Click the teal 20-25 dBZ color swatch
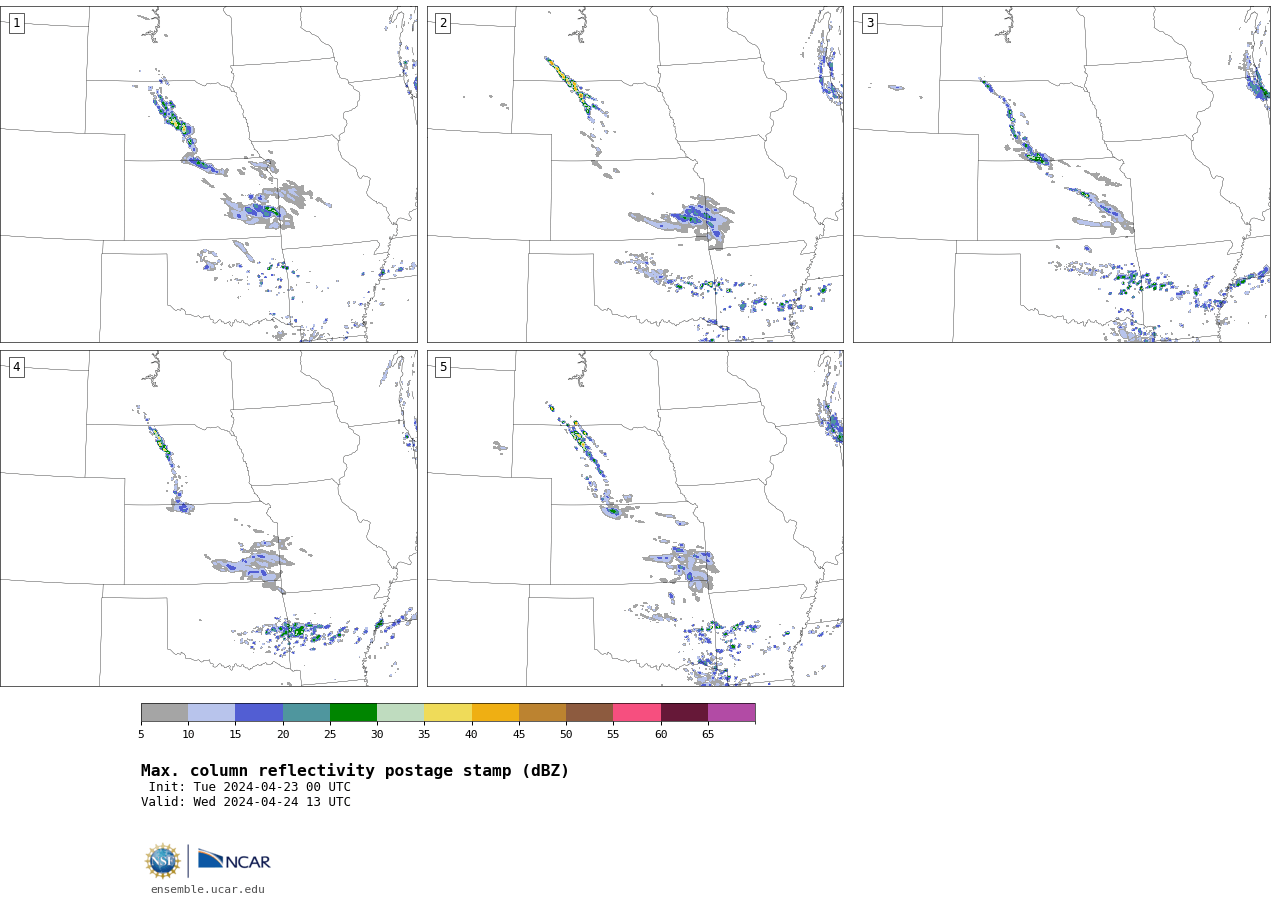Image resolution: width=1280 pixels, height=901 pixels. [306, 713]
